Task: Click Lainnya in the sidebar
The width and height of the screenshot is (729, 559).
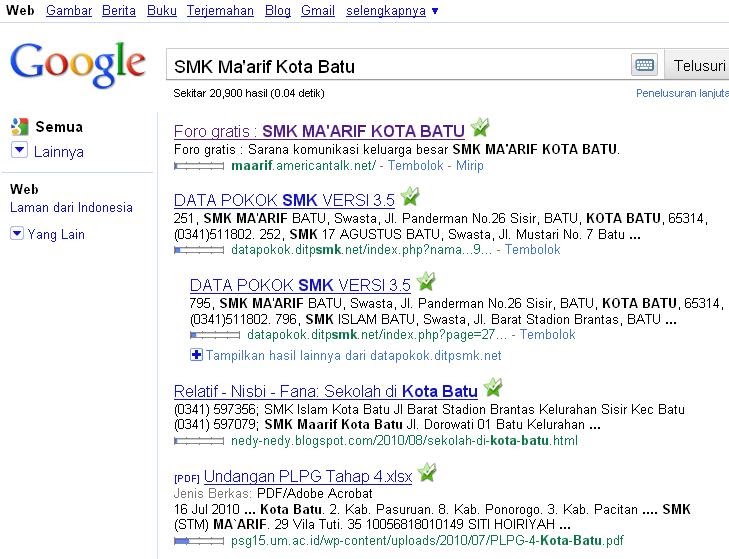Action: pyautogui.click(x=59, y=152)
